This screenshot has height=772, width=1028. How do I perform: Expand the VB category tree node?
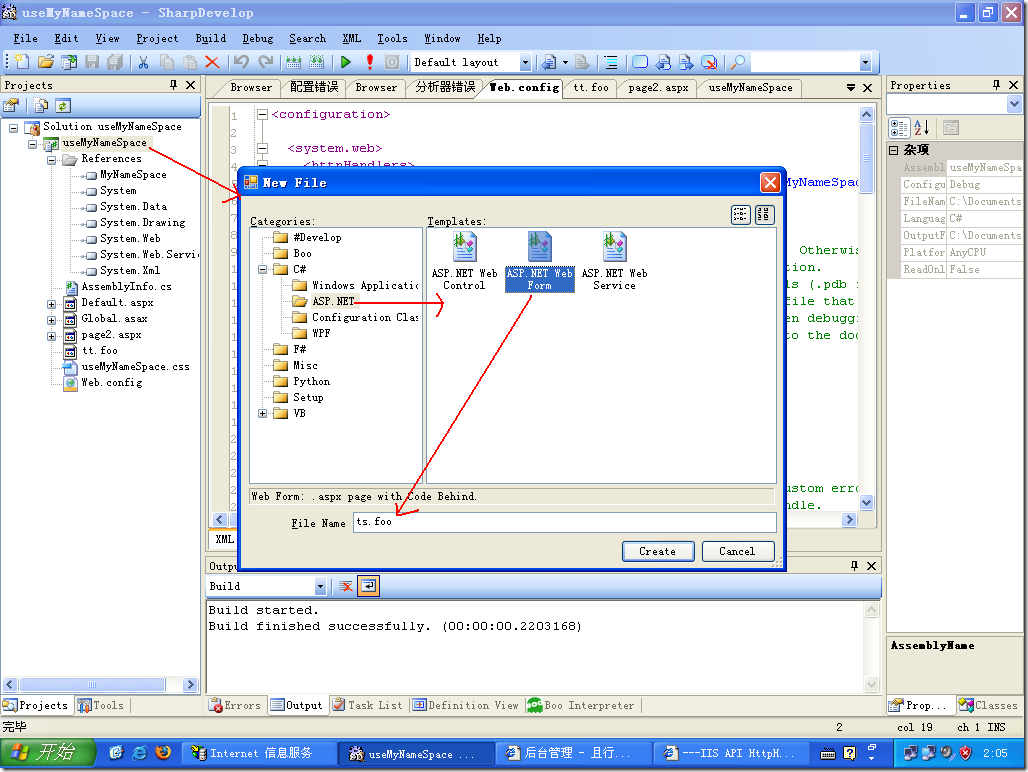coord(263,413)
